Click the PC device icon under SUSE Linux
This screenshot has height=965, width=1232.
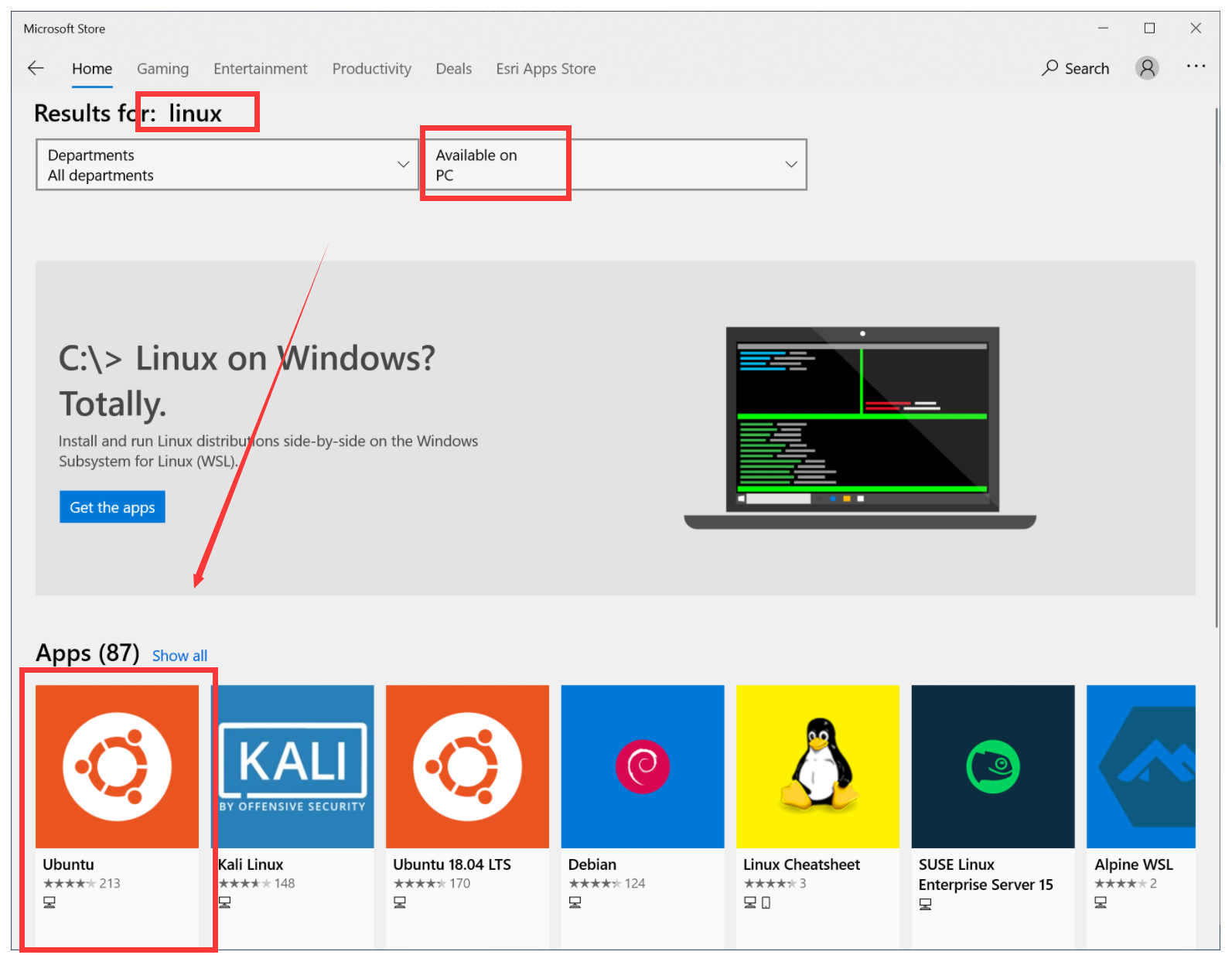pyautogui.click(x=926, y=904)
